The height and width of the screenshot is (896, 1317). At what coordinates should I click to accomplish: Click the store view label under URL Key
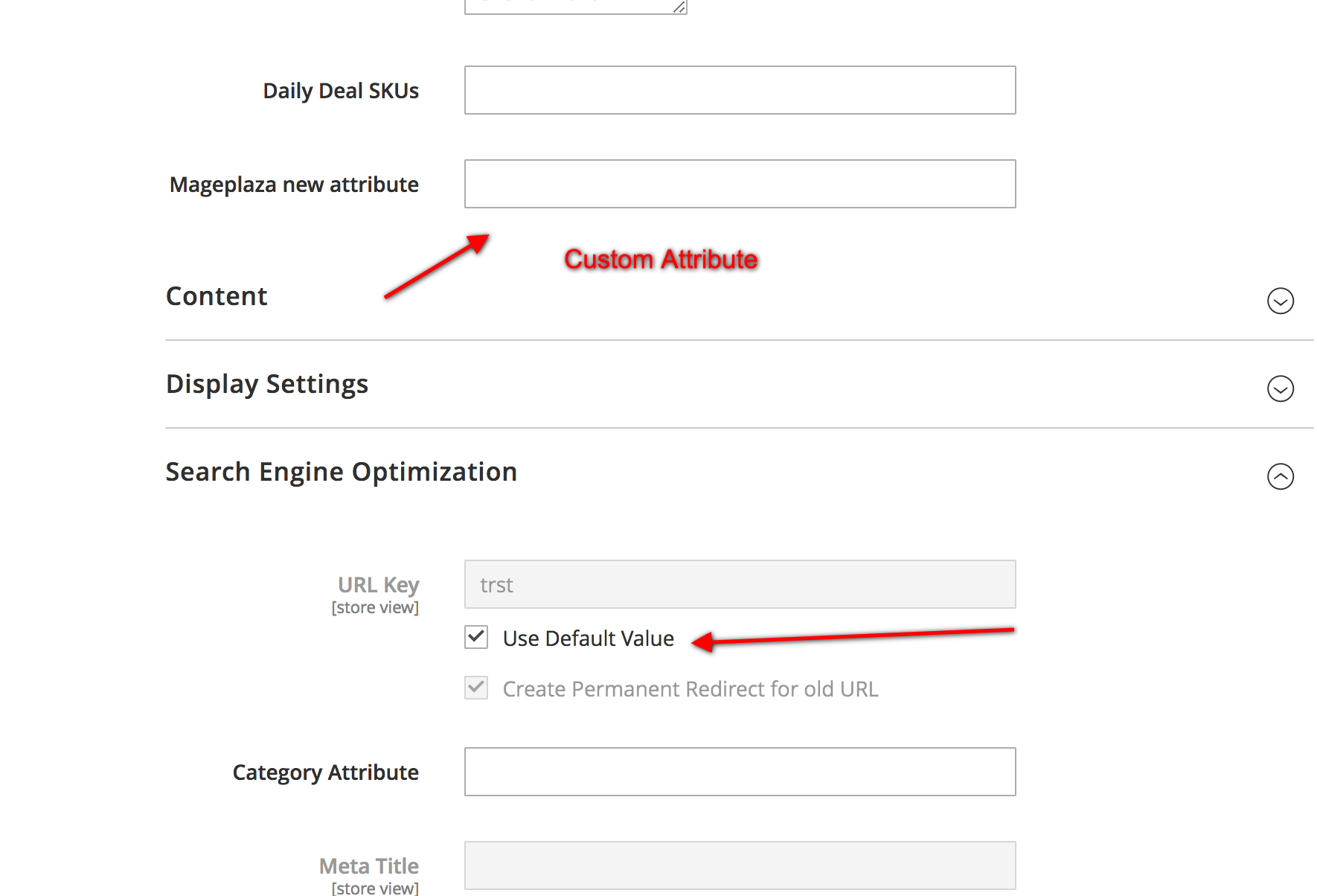[x=375, y=607]
